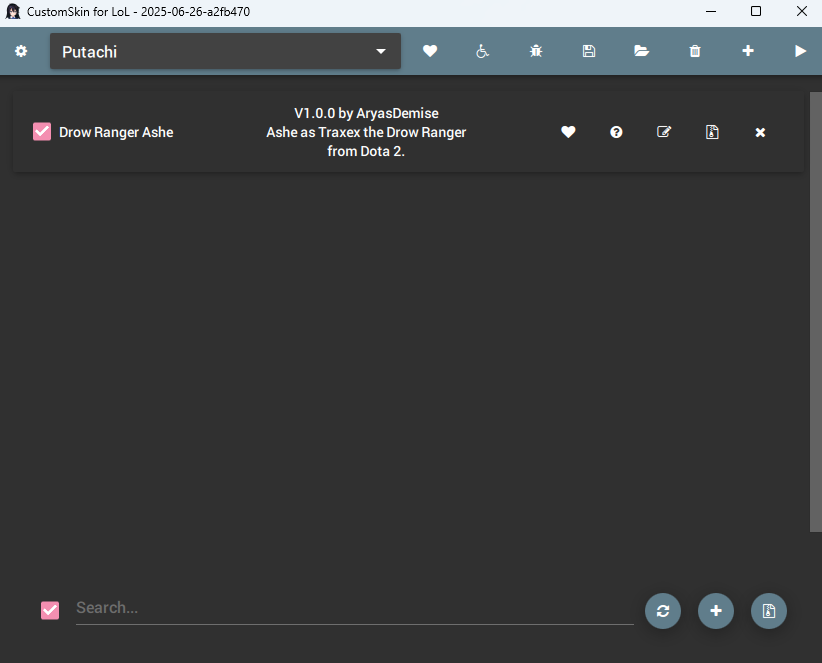Select the Drow Ranger Ashe mod name
Screen dimensions: 822x663
[x=116, y=132]
